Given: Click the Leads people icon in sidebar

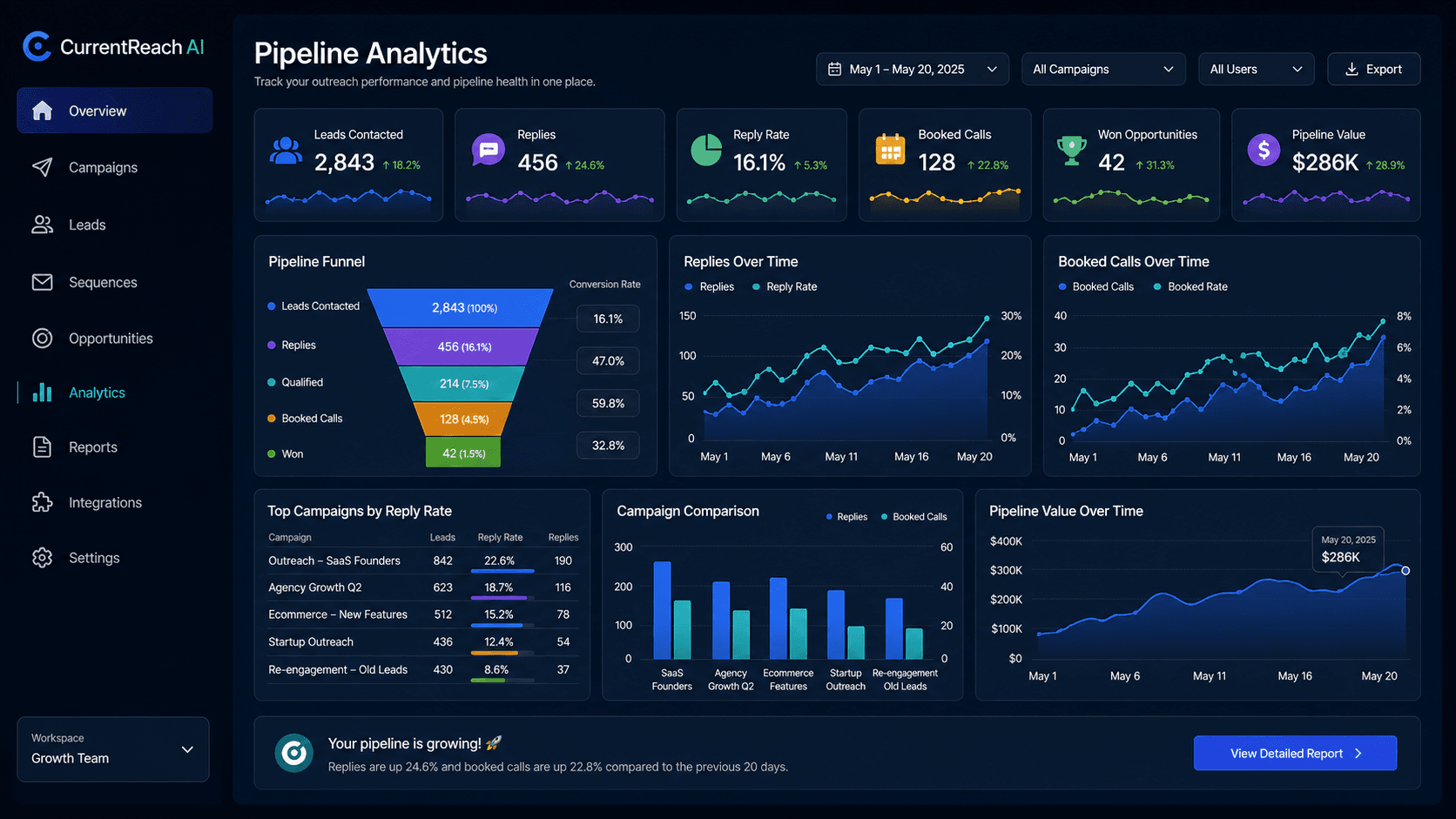Looking at the screenshot, I should tap(42, 225).
